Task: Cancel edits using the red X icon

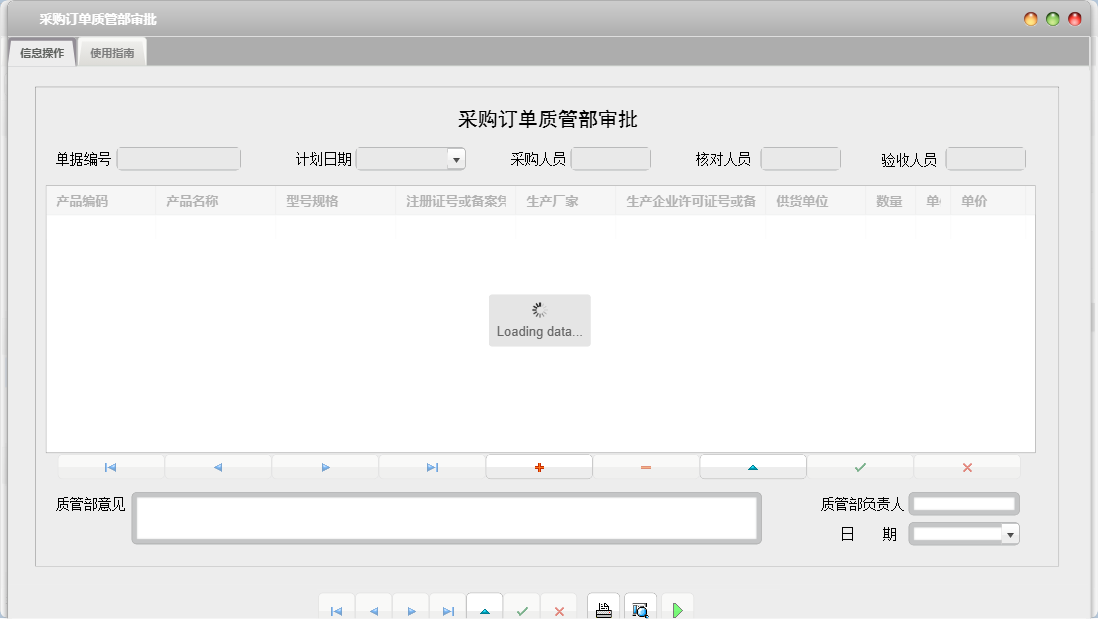Action: pos(967,466)
